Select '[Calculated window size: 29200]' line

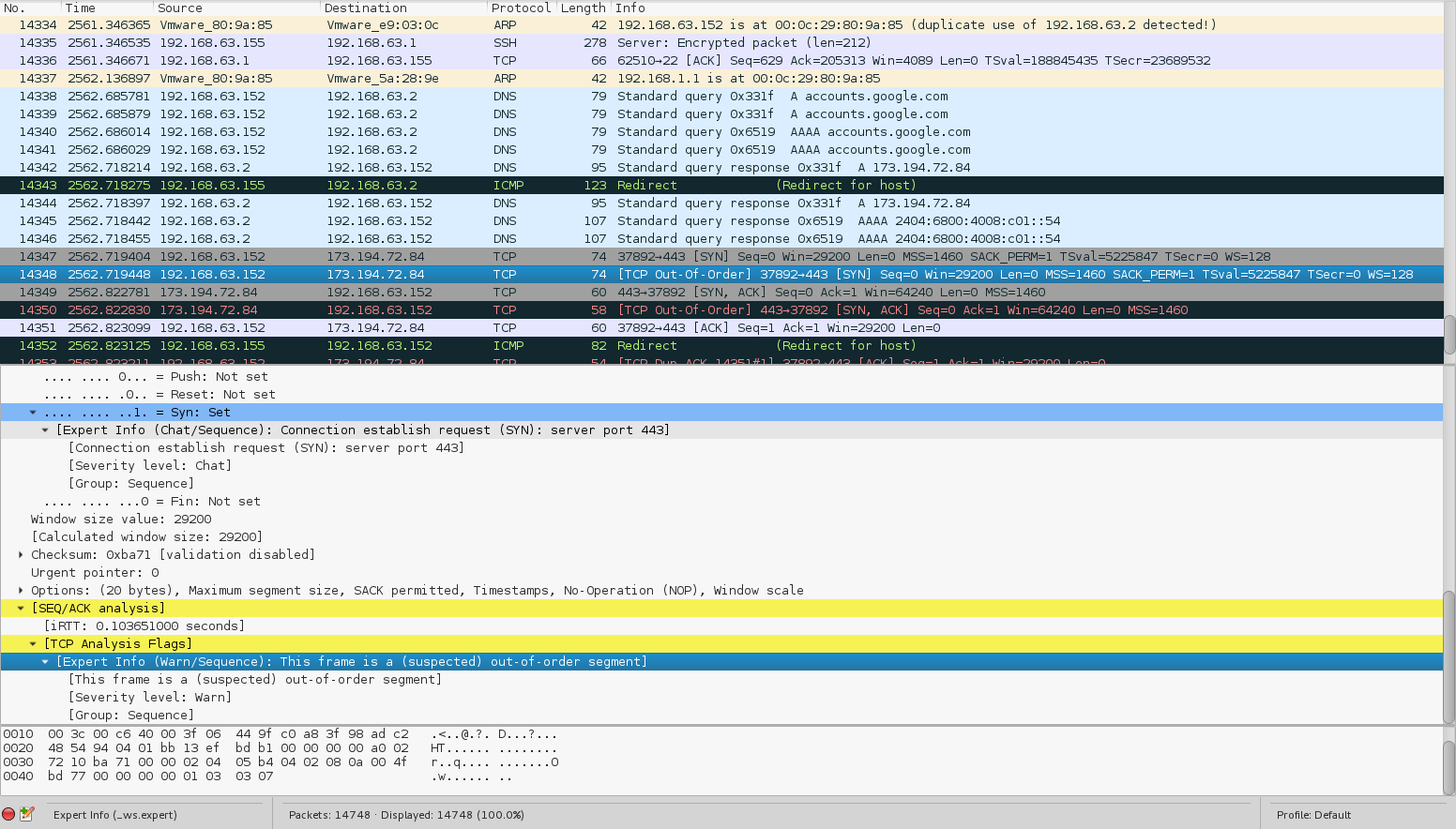146,537
